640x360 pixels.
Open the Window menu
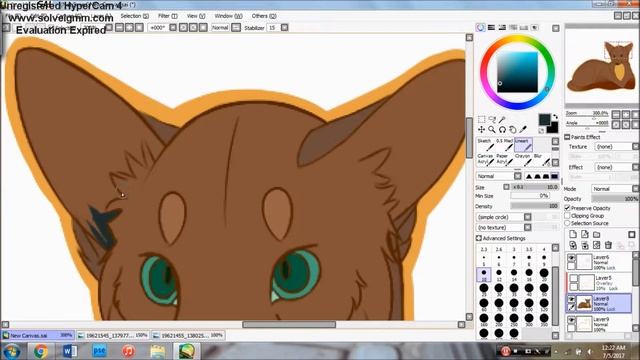point(228,16)
